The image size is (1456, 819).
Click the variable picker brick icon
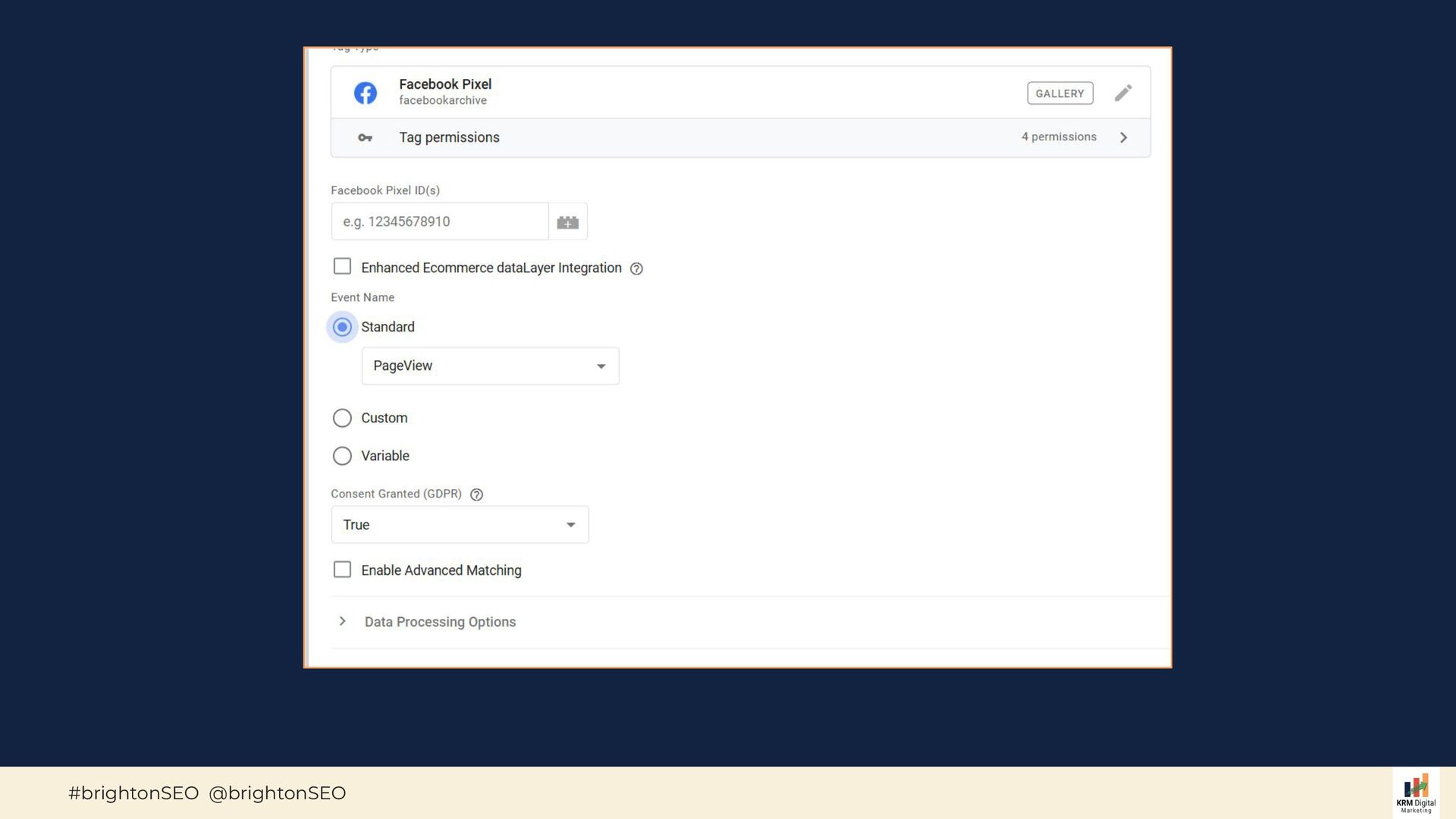pos(567,222)
